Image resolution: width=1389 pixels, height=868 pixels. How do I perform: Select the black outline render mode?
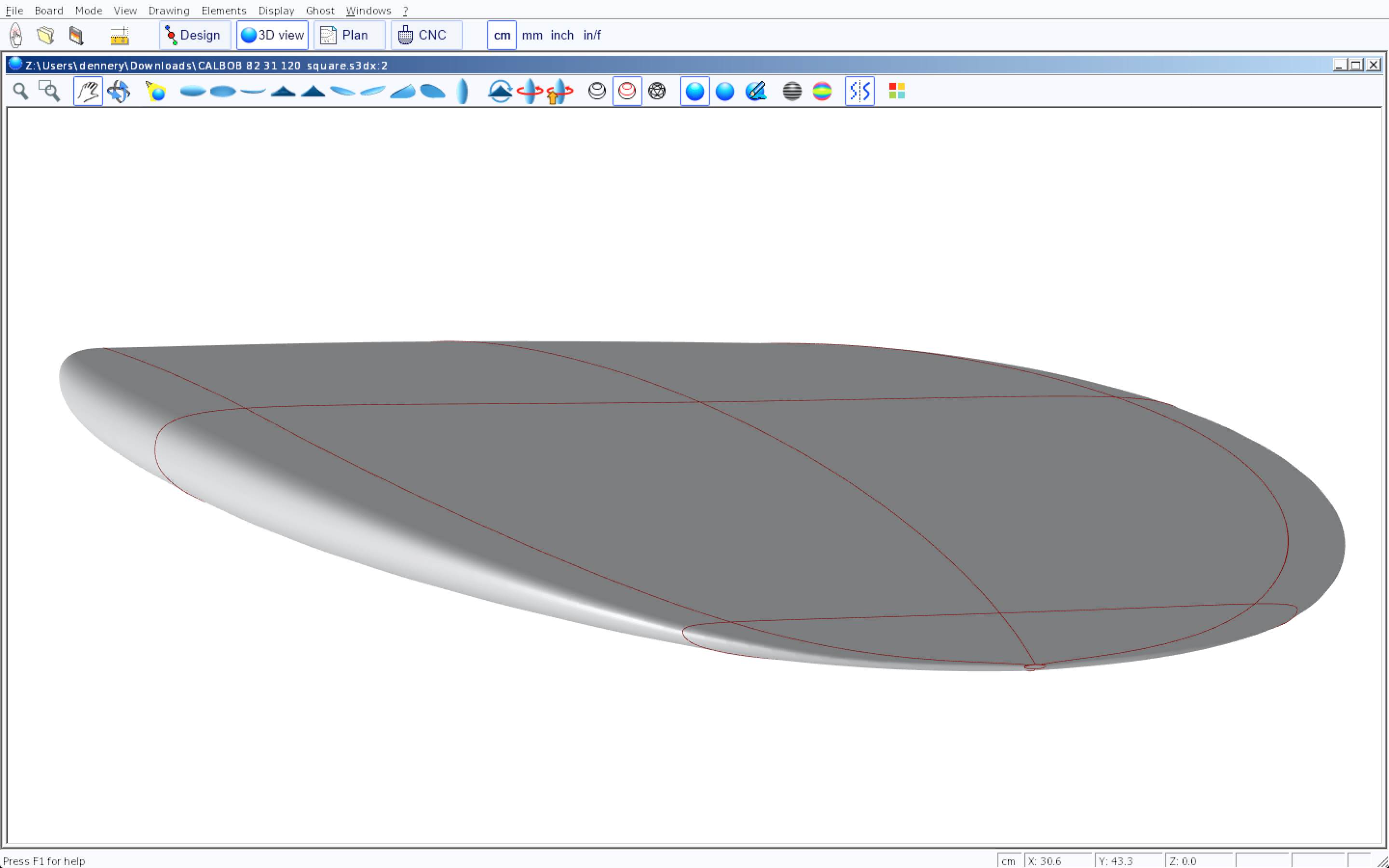(597, 91)
